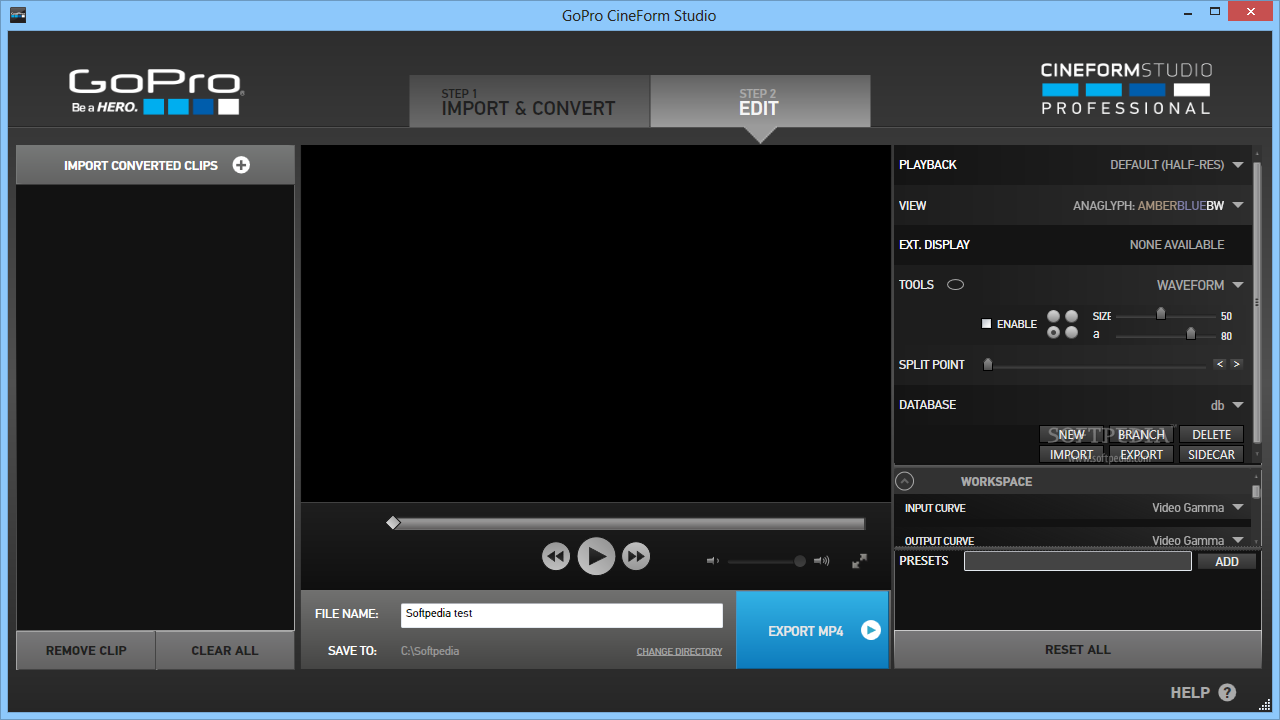The height and width of the screenshot is (720, 1280).
Task: Click the loud volume speaker icon
Action: click(822, 561)
